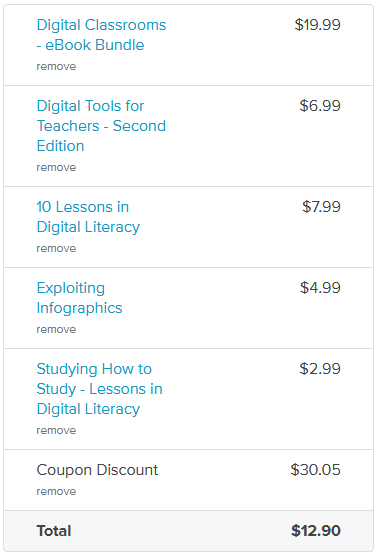Screen dimensions: 386x557
Task: Click the $4.99 price
Action: point(320,288)
